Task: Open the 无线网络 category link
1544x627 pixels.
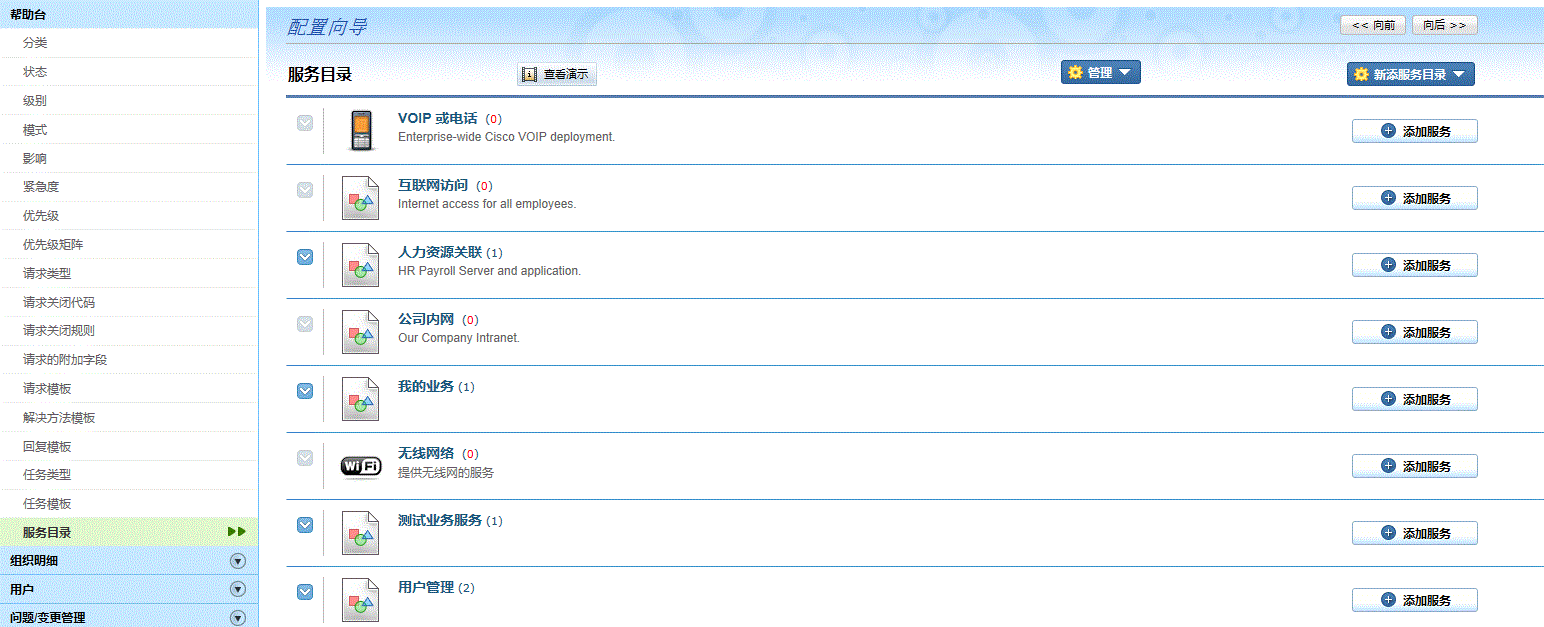Action: tap(426, 453)
